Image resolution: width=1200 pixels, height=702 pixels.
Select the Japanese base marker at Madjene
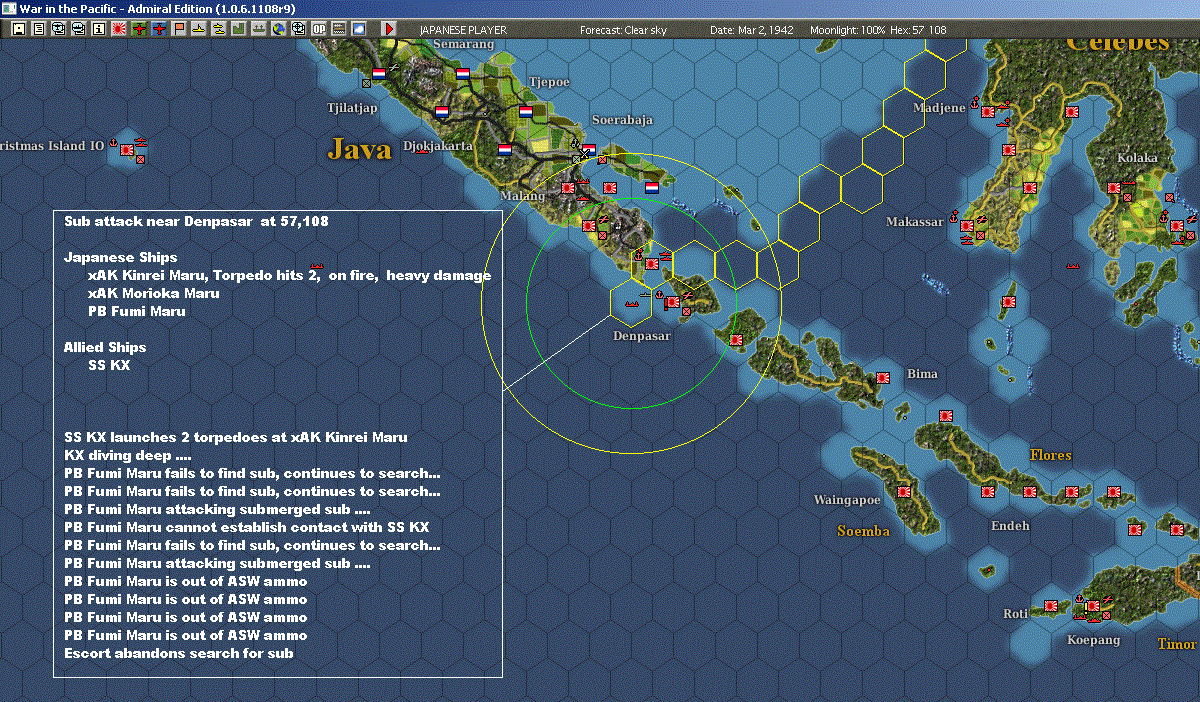(989, 112)
